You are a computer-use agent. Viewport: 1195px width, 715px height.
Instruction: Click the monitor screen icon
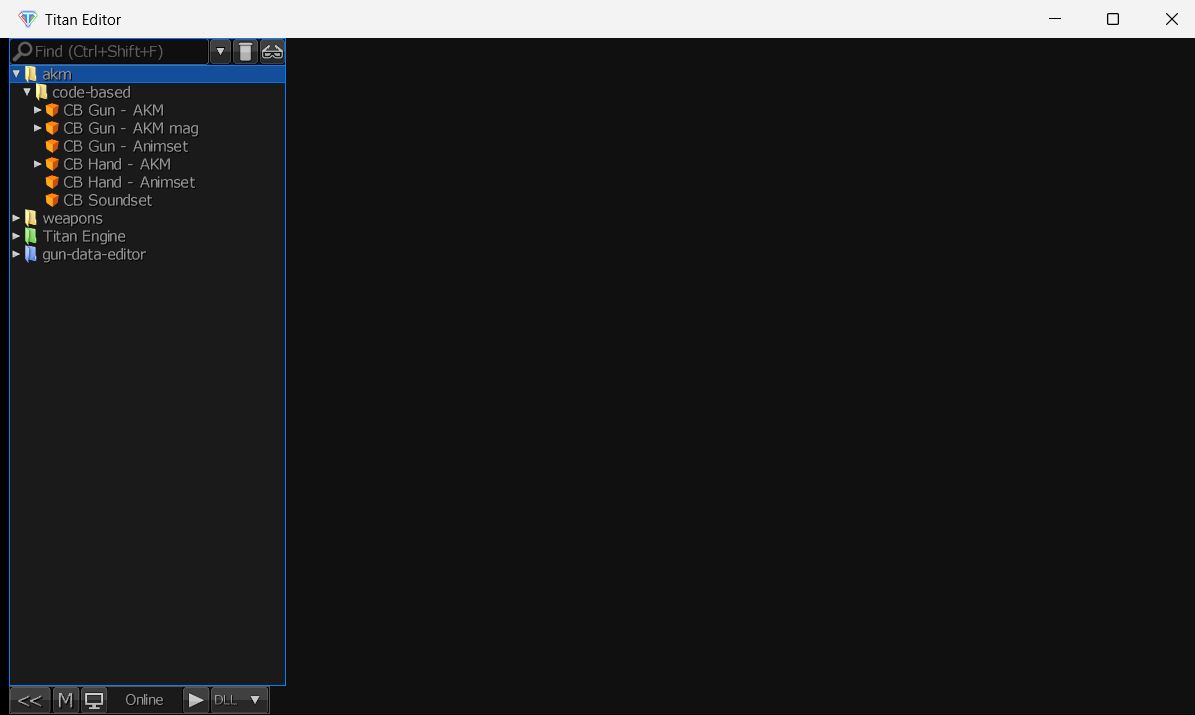point(94,700)
